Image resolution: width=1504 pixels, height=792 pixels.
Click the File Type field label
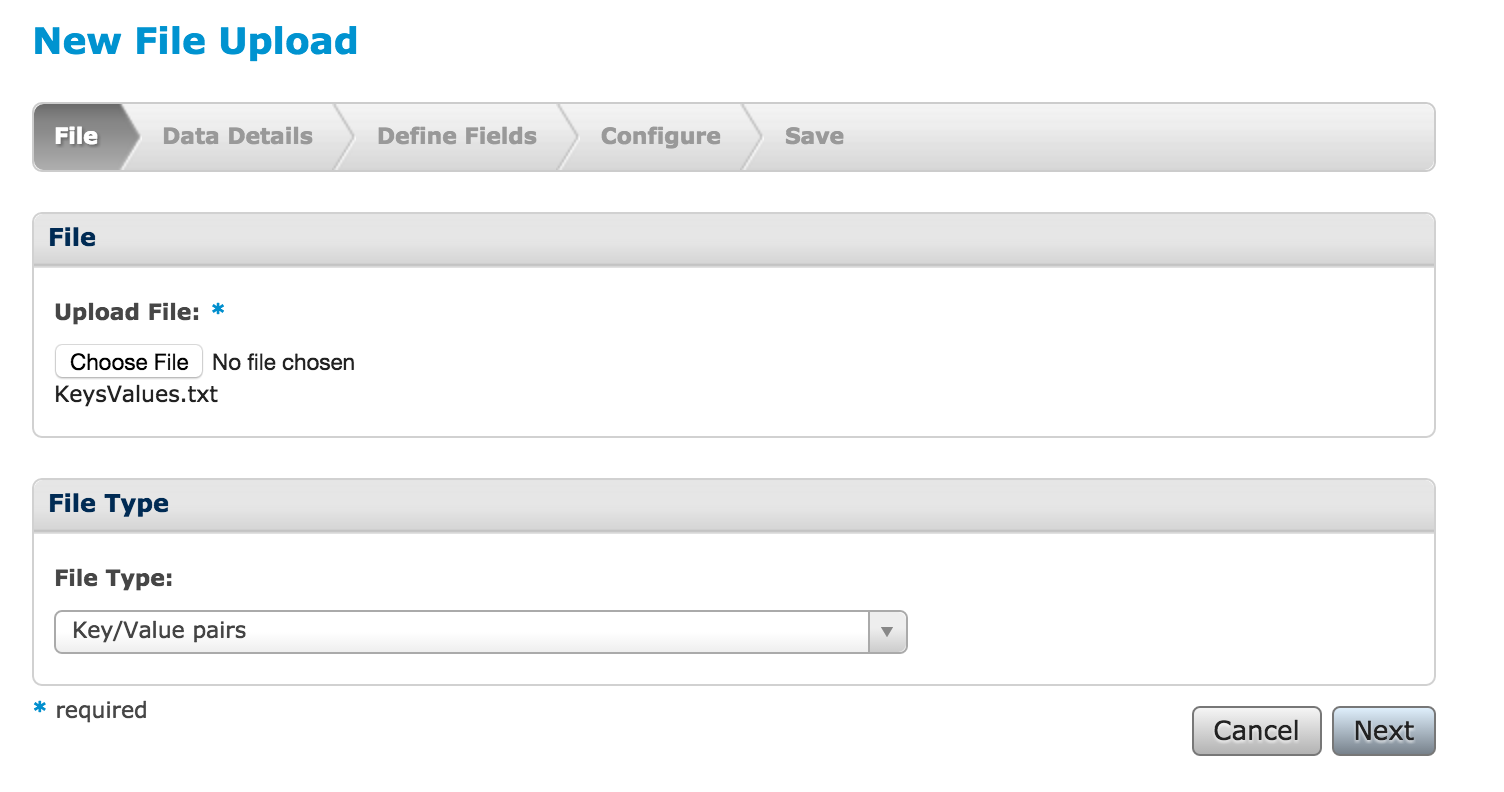coord(114,578)
